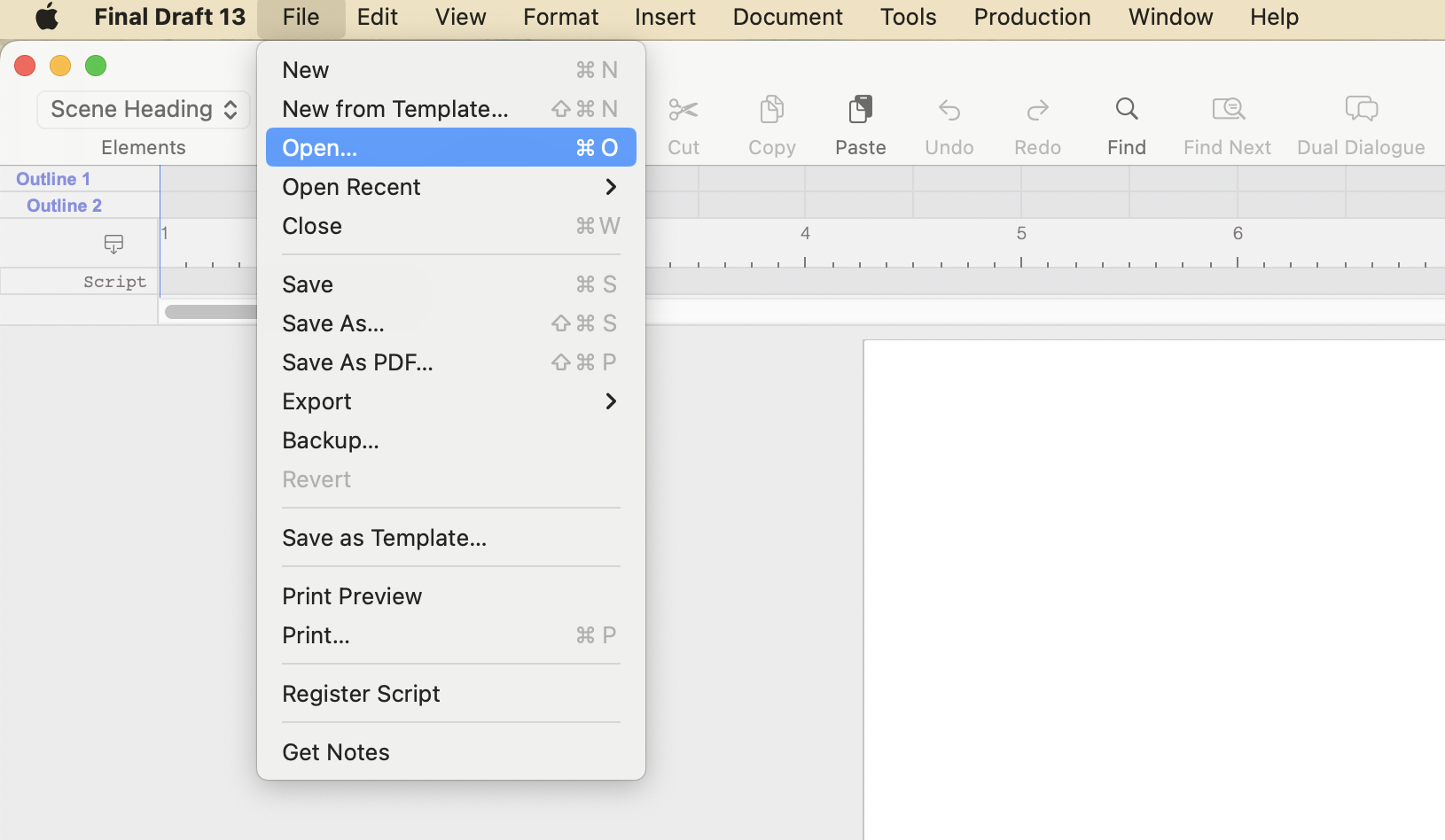Choose Save As PDF from File menu
The height and width of the screenshot is (840, 1445).
click(358, 362)
